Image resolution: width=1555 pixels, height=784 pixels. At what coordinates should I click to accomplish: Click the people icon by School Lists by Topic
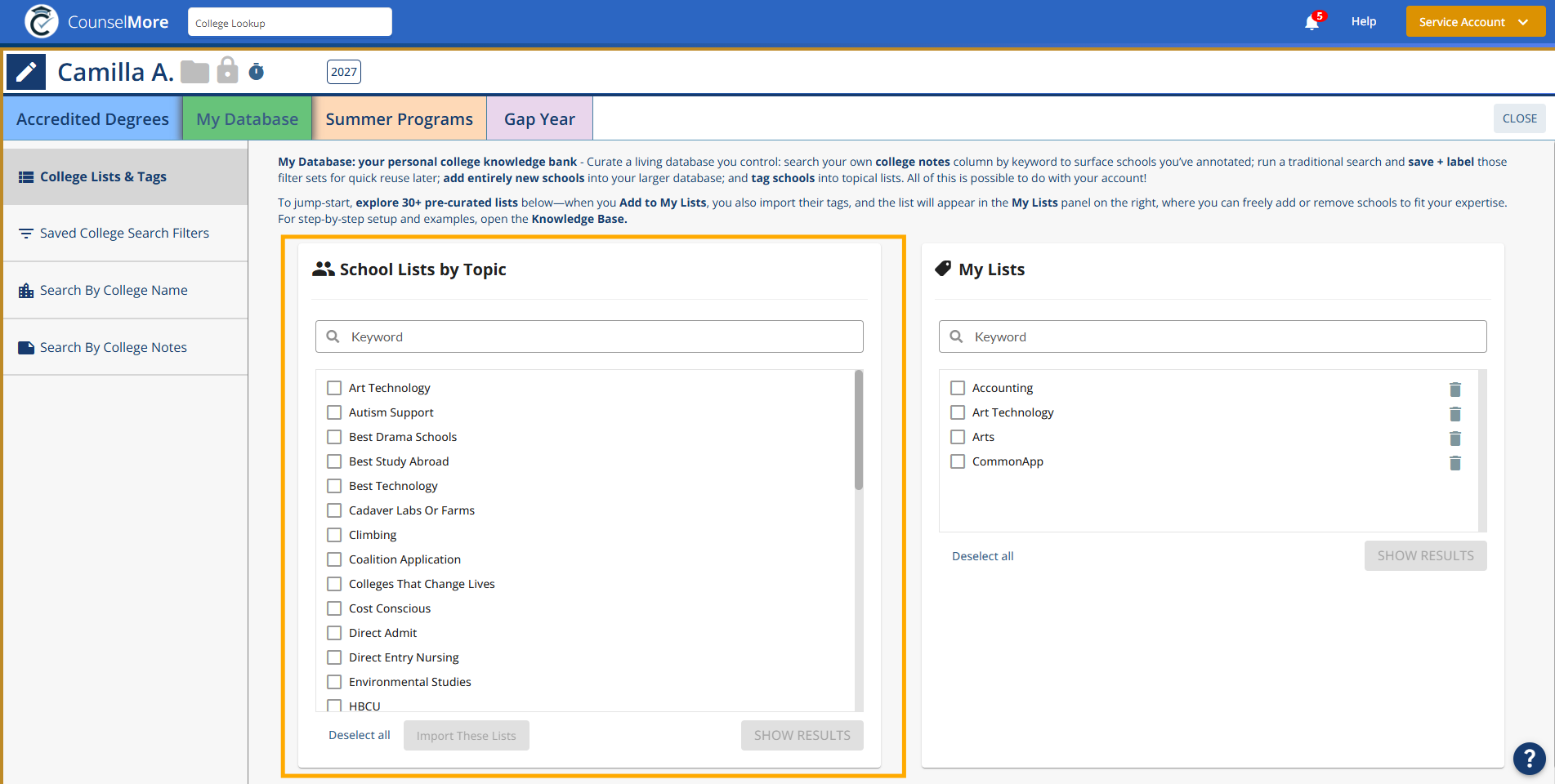324,269
